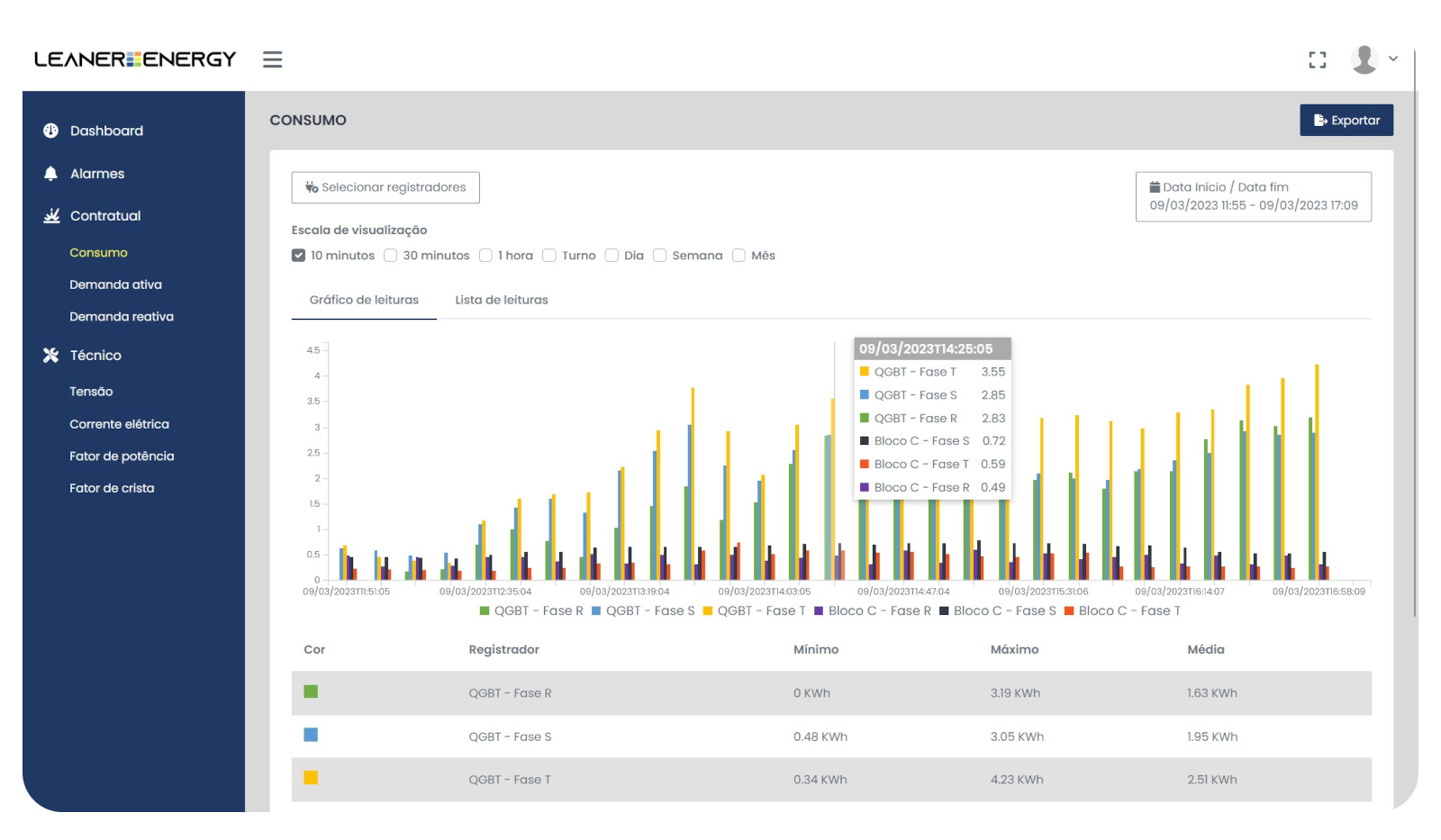The width and height of the screenshot is (1441, 840).
Task: Open Demanda ativa page
Action: [115, 285]
